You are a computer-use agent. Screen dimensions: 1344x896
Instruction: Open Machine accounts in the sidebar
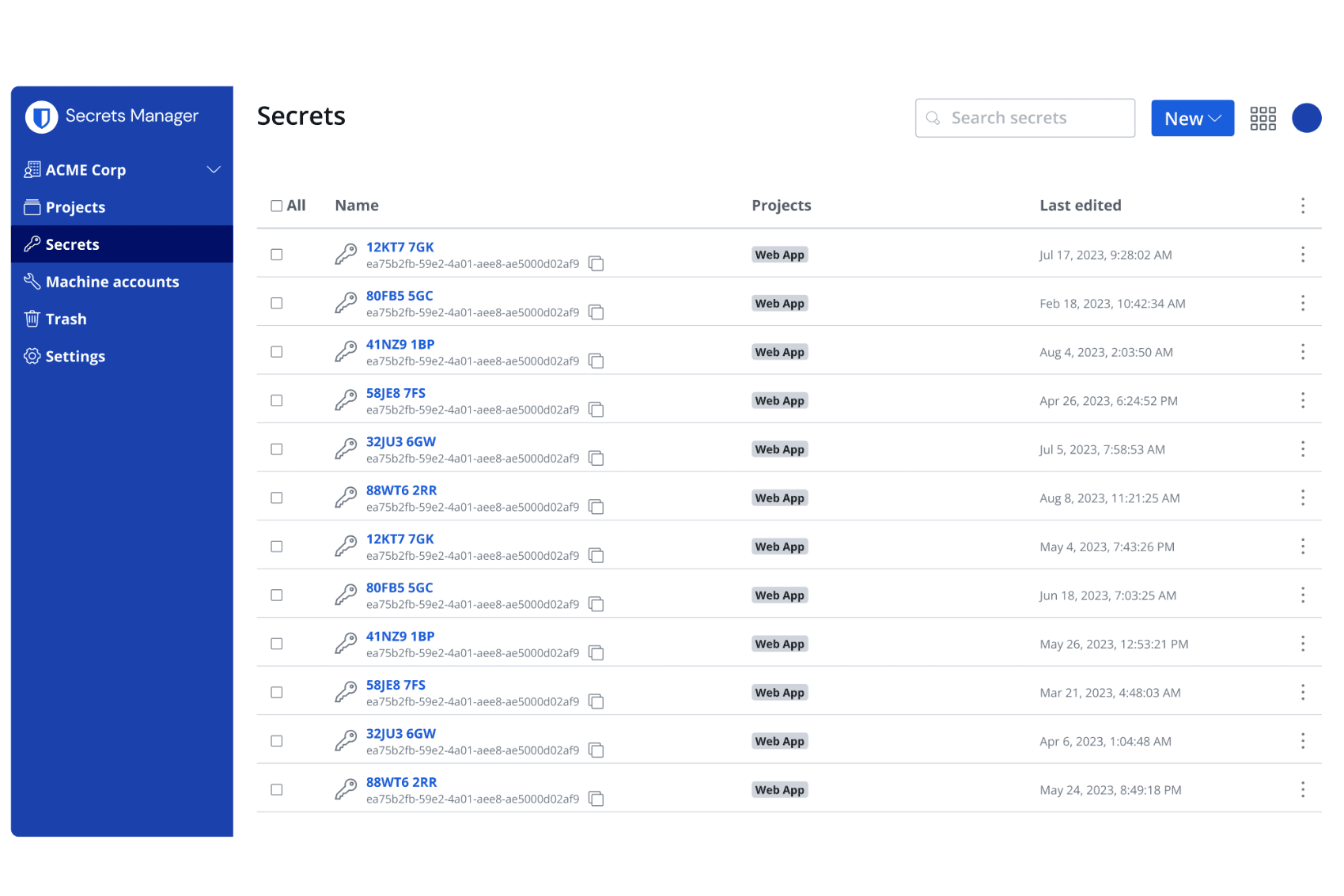(112, 282)
